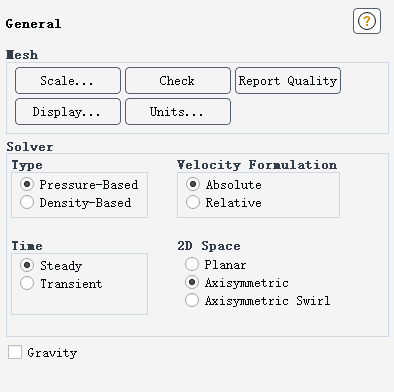This screenshot has width=394, height=392.
Task: Open the help question mark icon
Action: (367, 21)
